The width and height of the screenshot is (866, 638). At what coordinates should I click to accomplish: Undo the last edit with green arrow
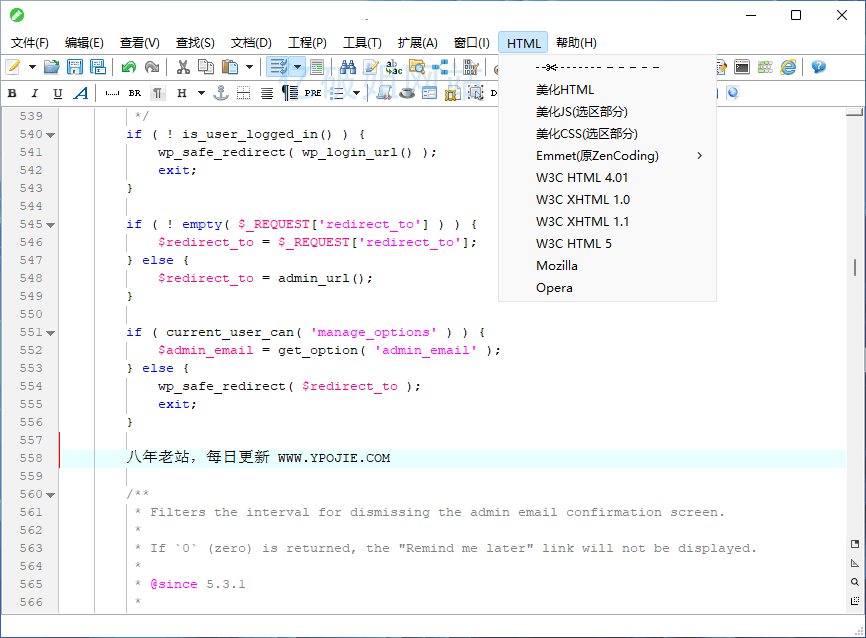128,67
